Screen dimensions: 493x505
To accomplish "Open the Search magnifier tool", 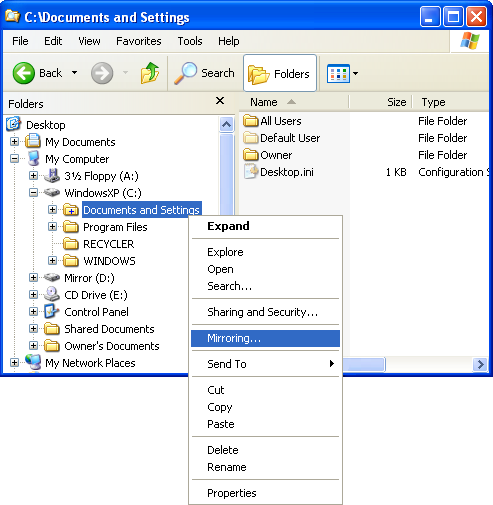I will coord(186,73).
